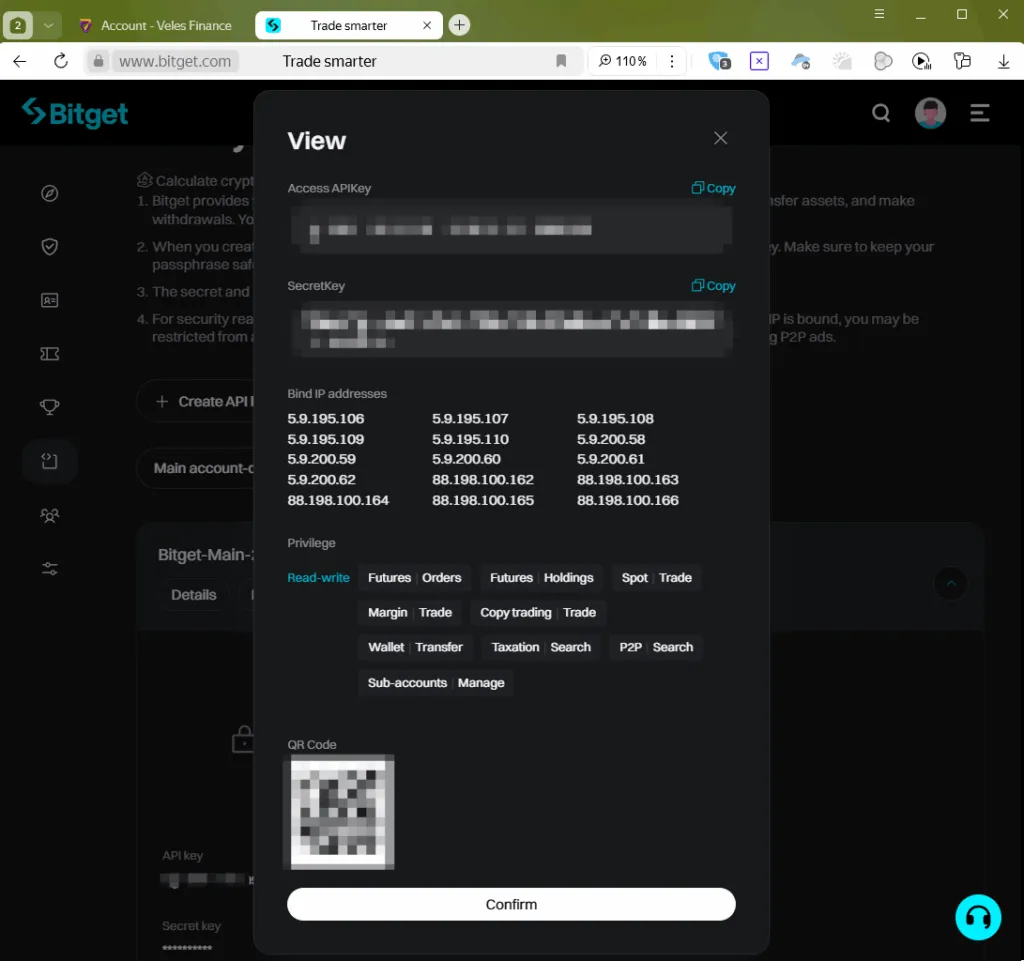Copy the SecretKey using its Copy link
1024x961 pixels.
point(713,285)
